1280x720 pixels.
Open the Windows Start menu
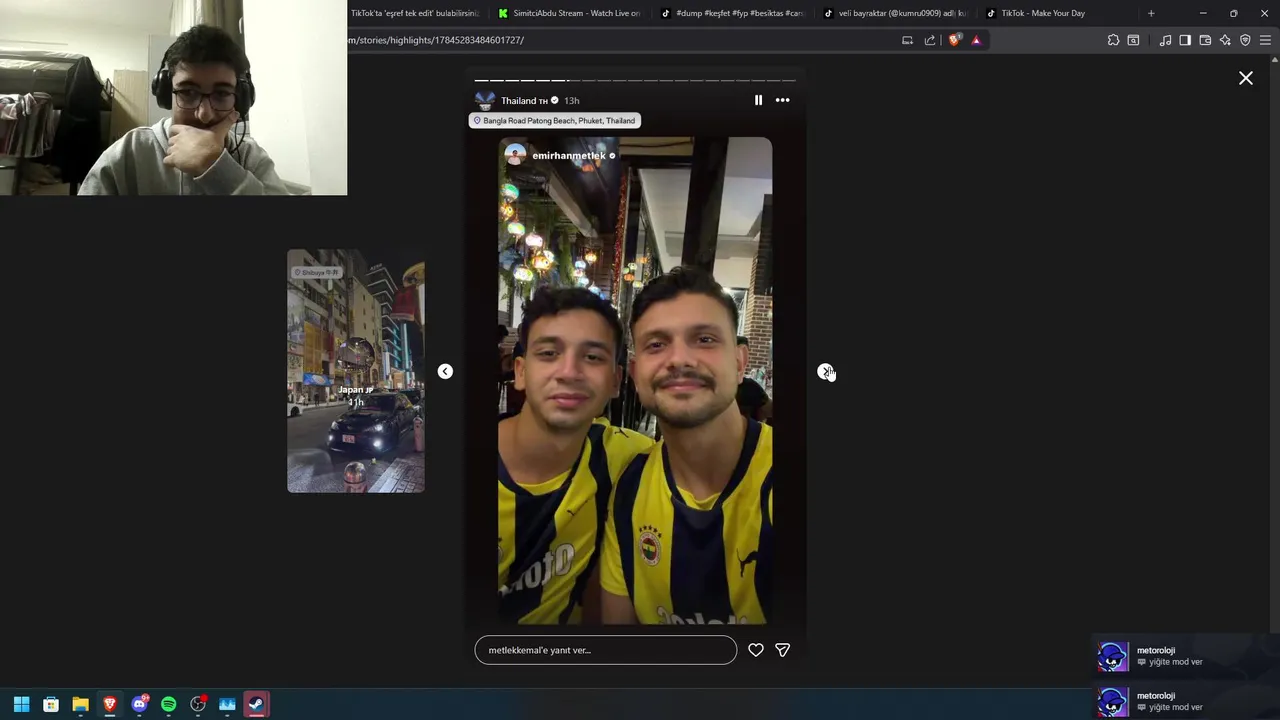coord(21,704)
